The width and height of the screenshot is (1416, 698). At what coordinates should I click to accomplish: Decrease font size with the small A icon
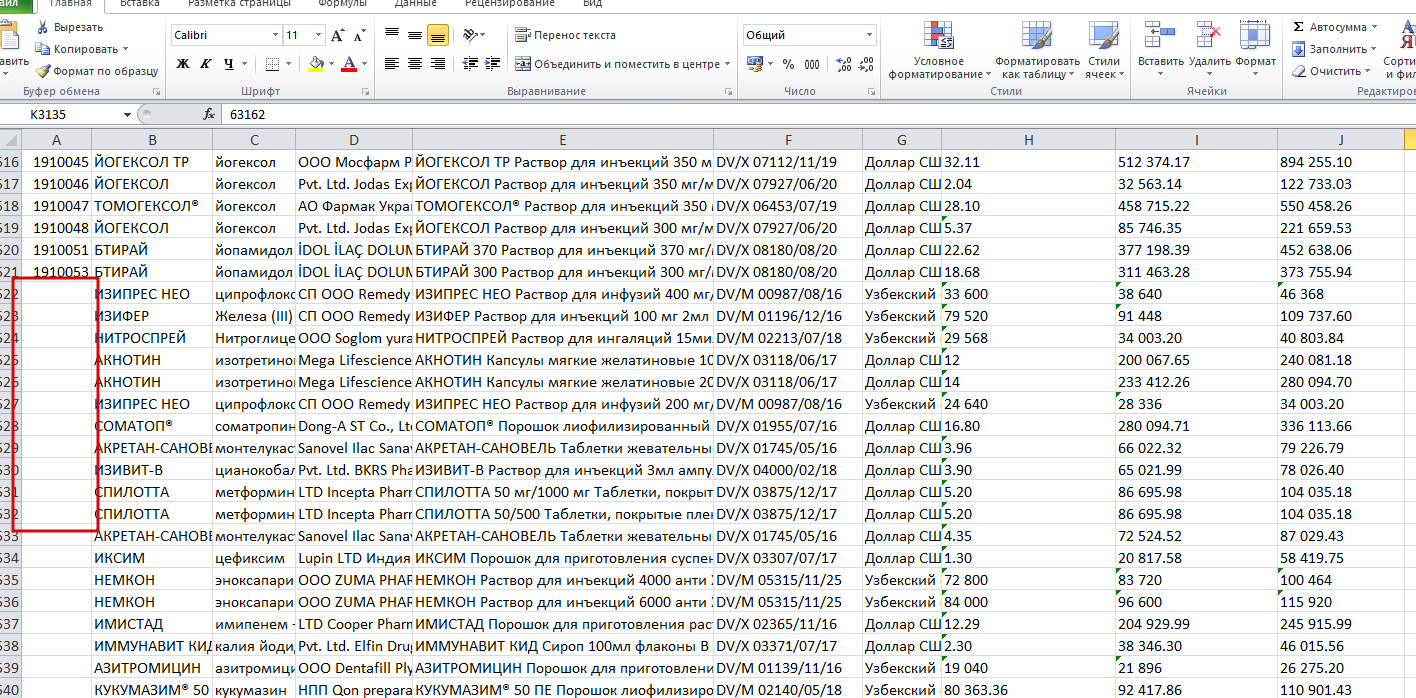(358, 36)
